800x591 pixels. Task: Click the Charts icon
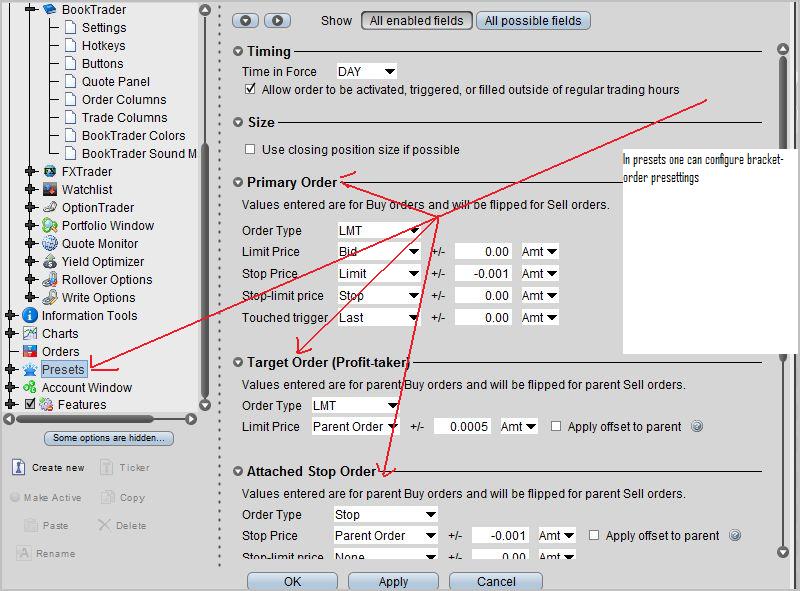[30, 333]
